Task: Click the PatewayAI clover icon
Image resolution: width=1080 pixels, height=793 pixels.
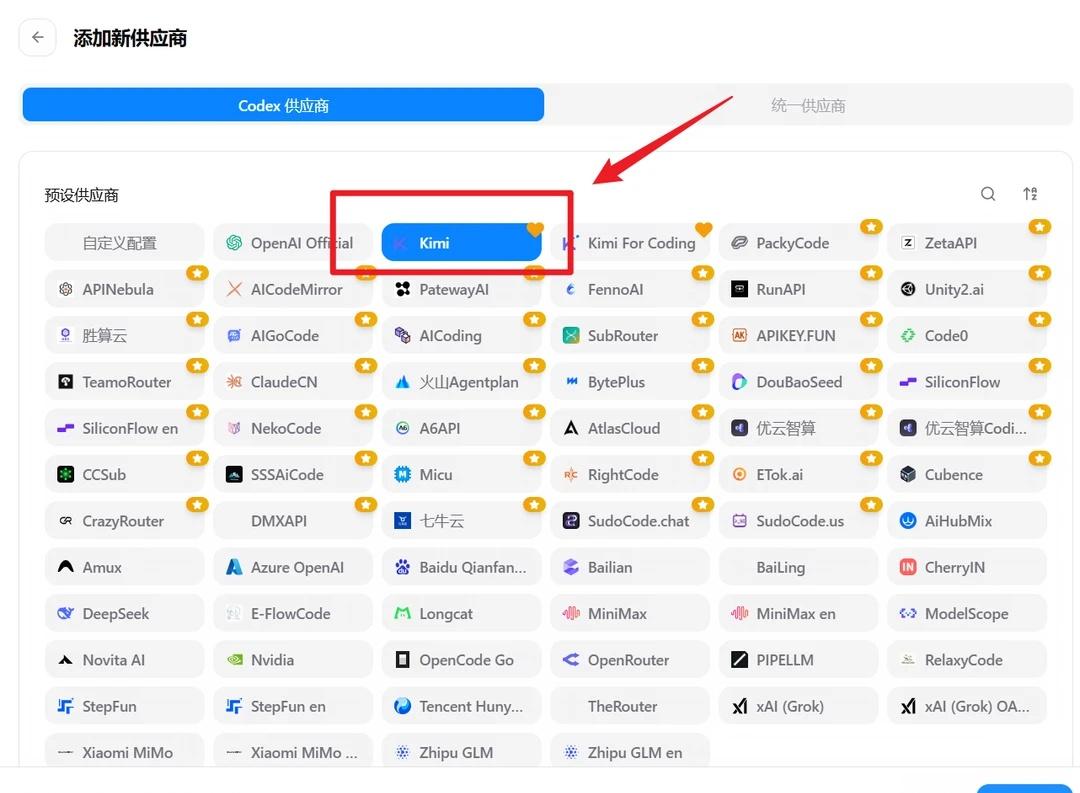Action: pos(403,289)
